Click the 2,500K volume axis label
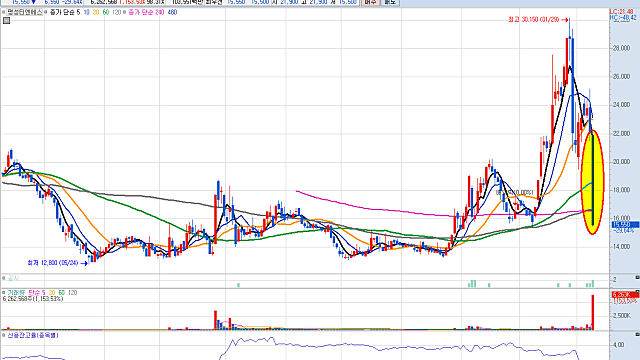Viewport: 640px width, 360px height. 622,316
